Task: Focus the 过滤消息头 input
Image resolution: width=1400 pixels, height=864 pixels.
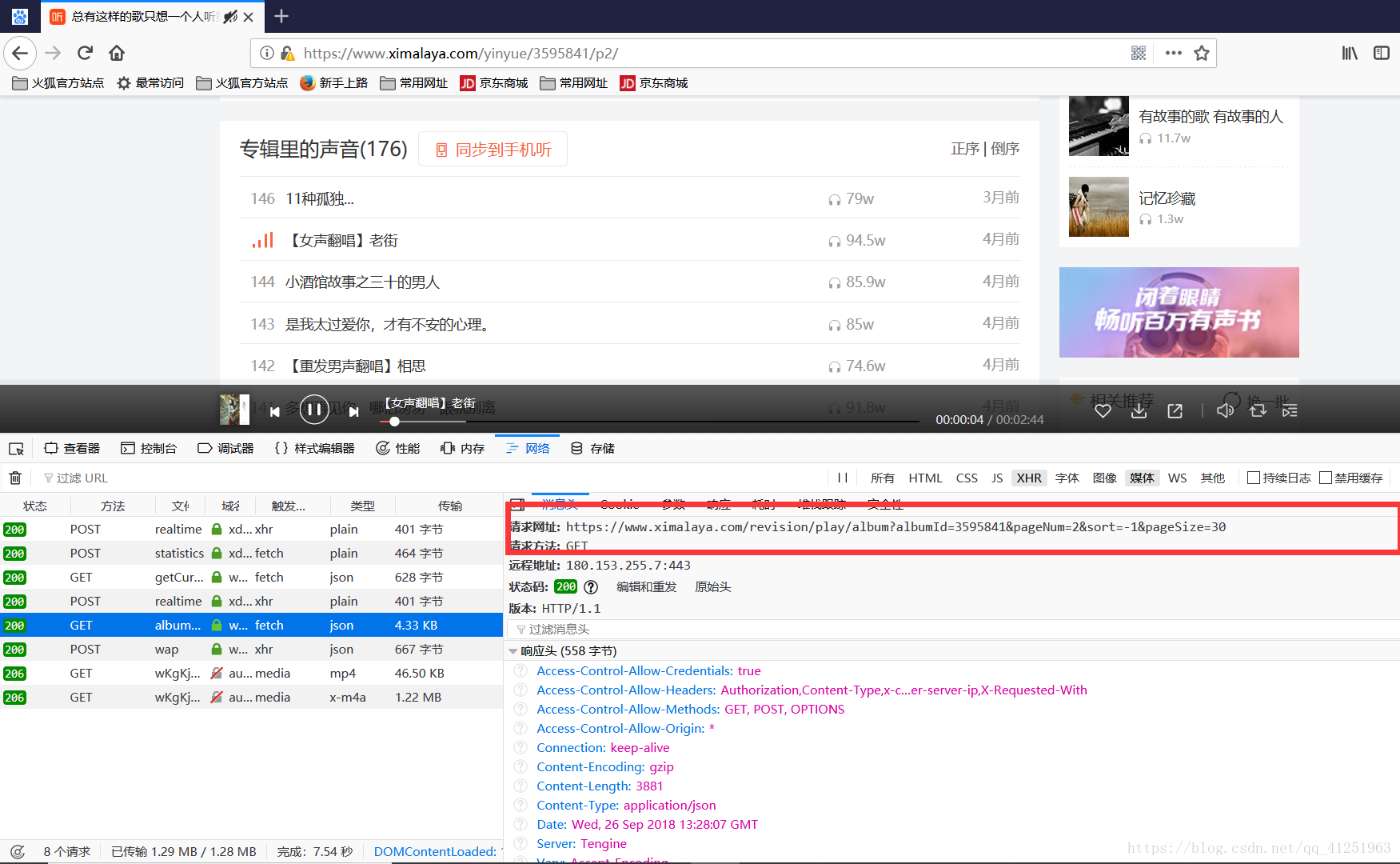Action: (x=951, y=630)
